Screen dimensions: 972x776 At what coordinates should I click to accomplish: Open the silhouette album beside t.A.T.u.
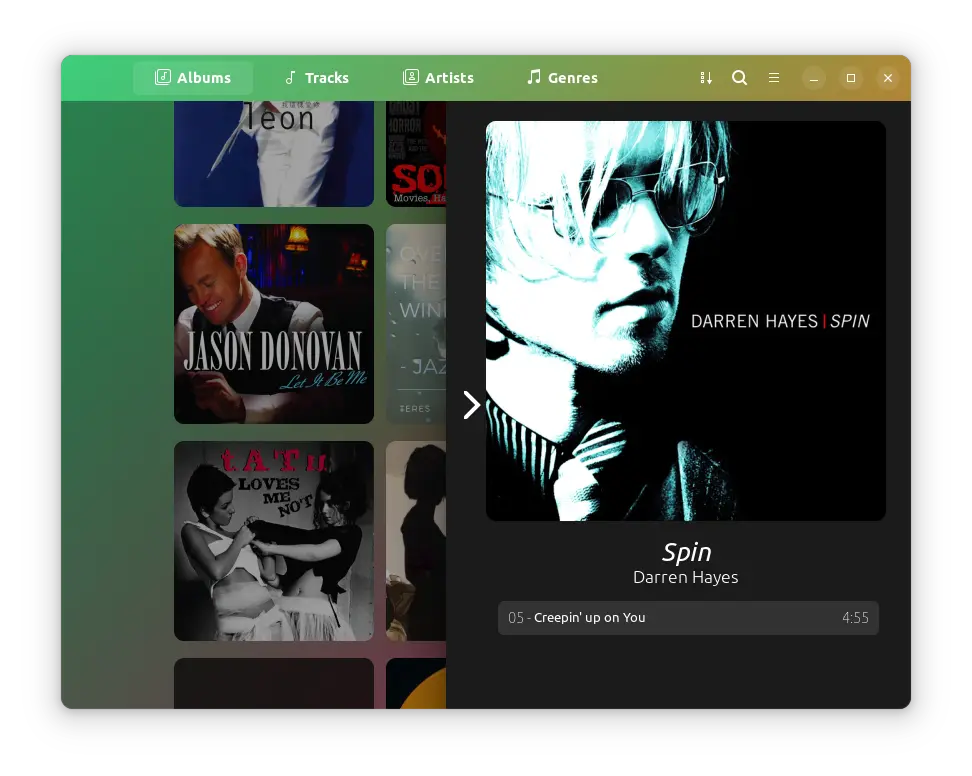(x=416, y=541)
